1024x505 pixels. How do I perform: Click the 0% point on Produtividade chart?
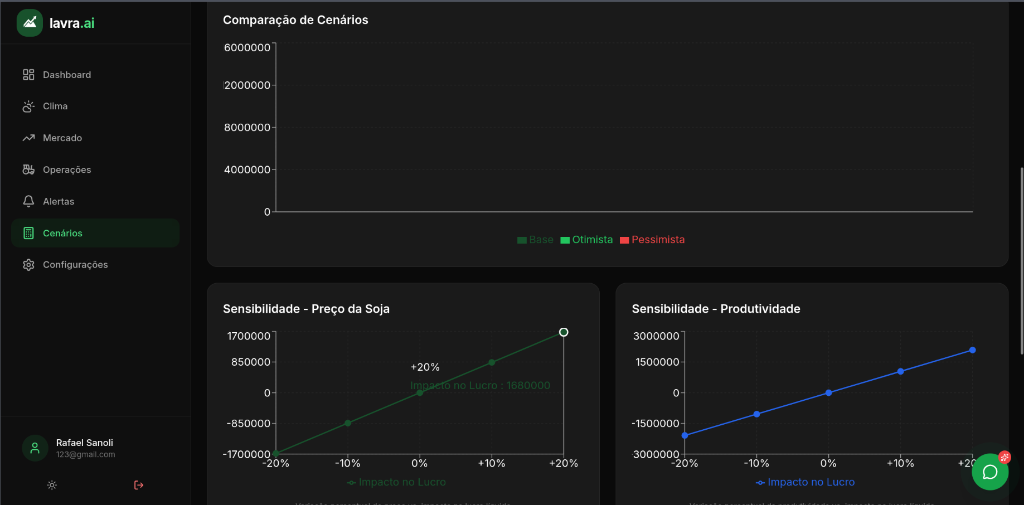click(x=828, y=392)
